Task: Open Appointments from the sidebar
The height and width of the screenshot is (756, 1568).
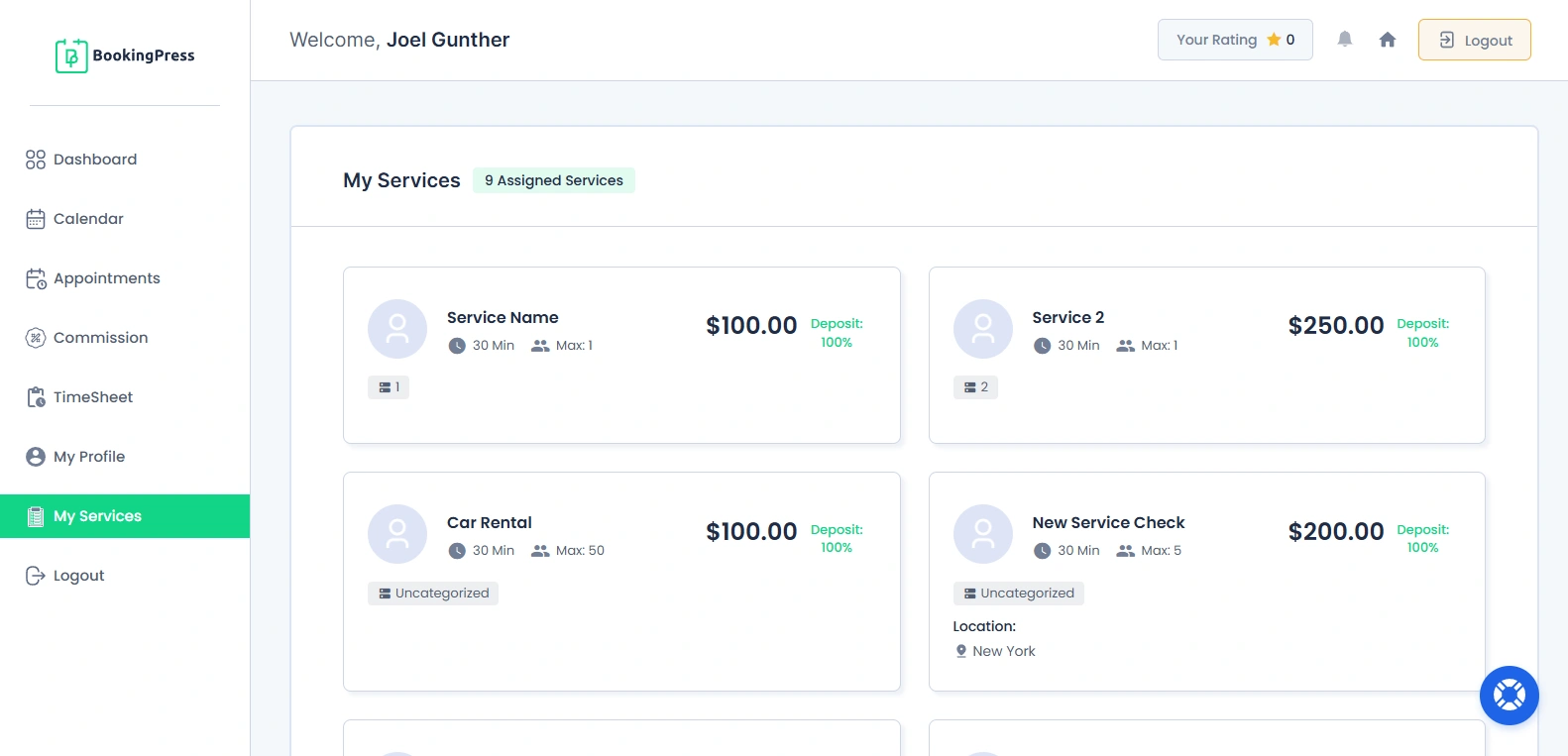Action: 125,278
